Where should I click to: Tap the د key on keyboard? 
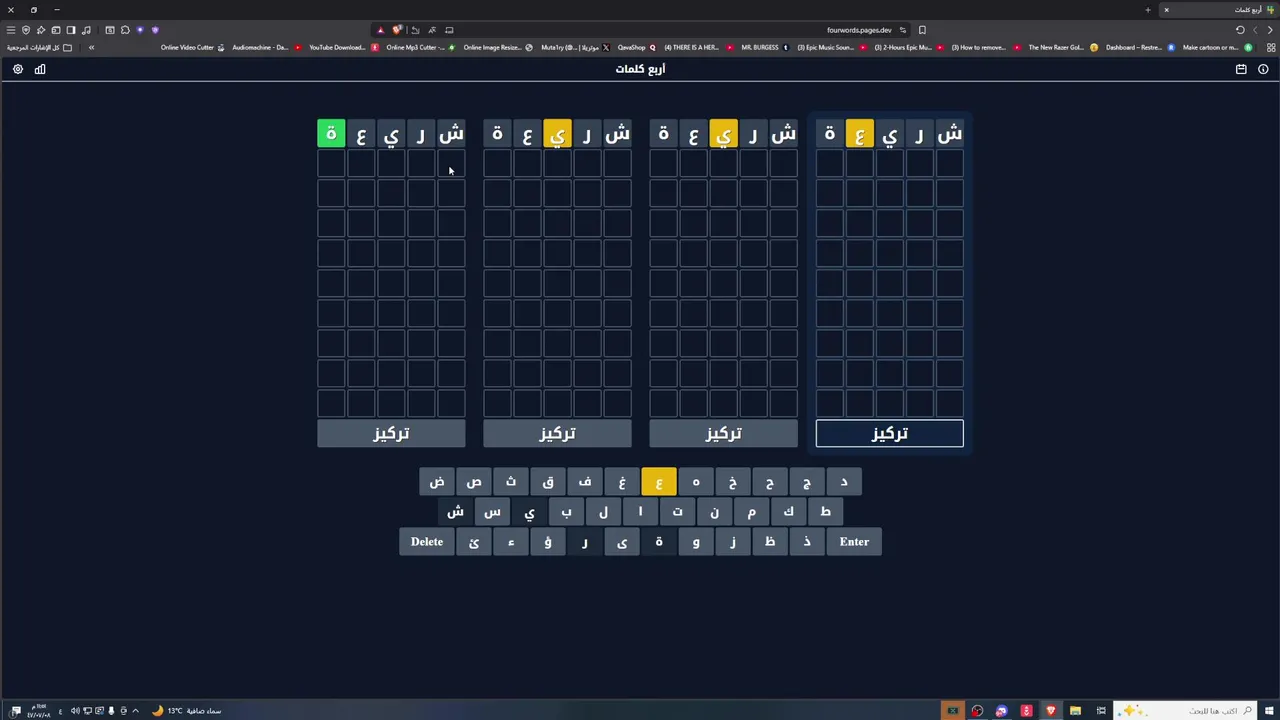click(844, 482)
